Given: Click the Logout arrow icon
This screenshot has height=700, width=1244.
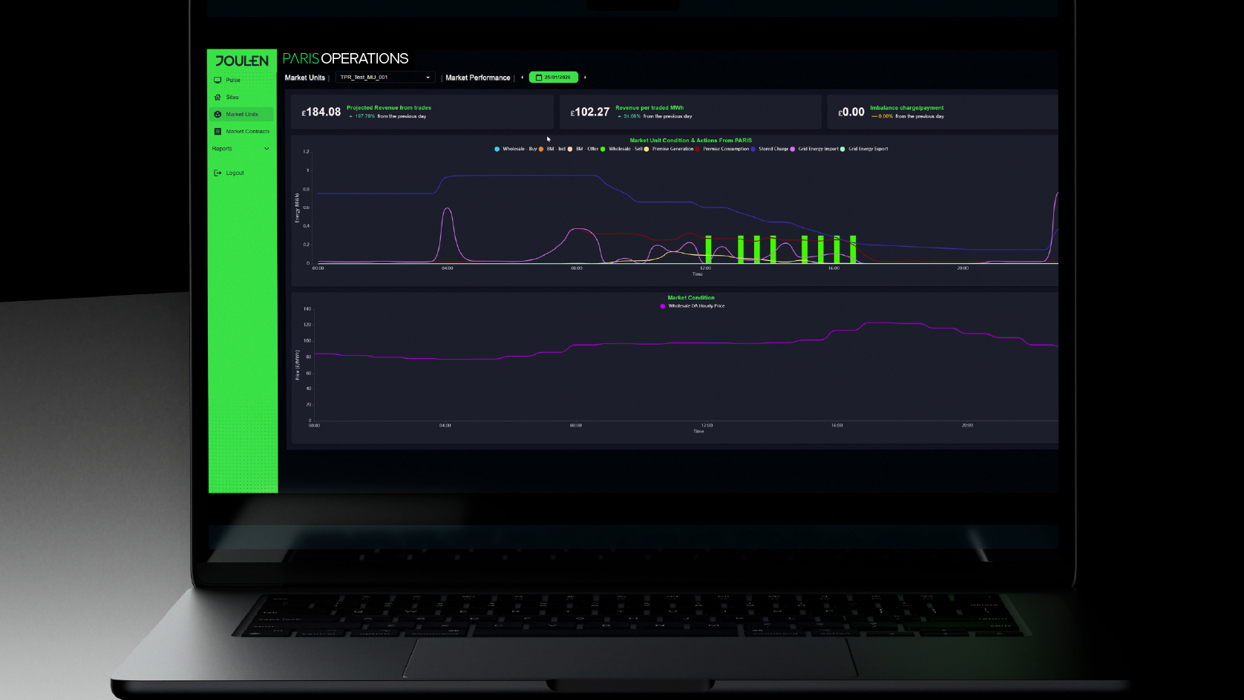Looking at the screenshot, I should [218, 173].
